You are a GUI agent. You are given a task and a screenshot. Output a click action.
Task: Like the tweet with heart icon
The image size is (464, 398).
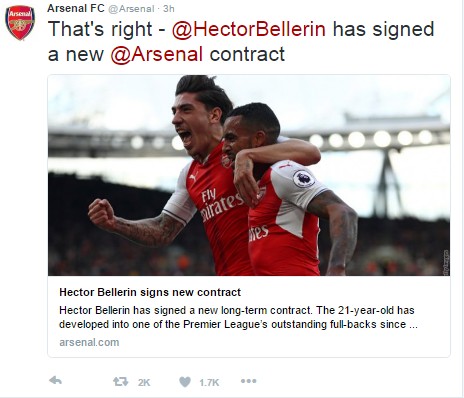click(185, 382)
